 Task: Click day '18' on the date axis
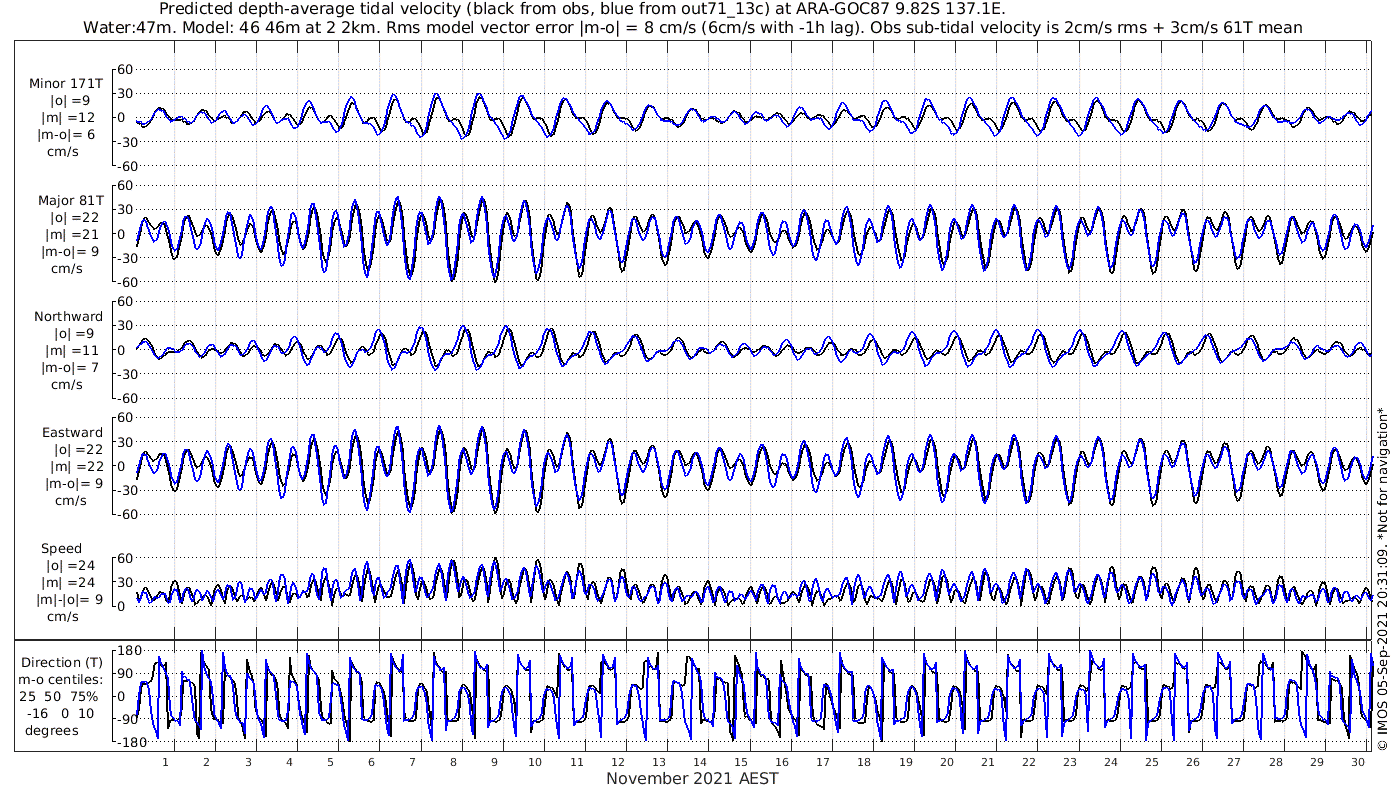coord(864,762)
